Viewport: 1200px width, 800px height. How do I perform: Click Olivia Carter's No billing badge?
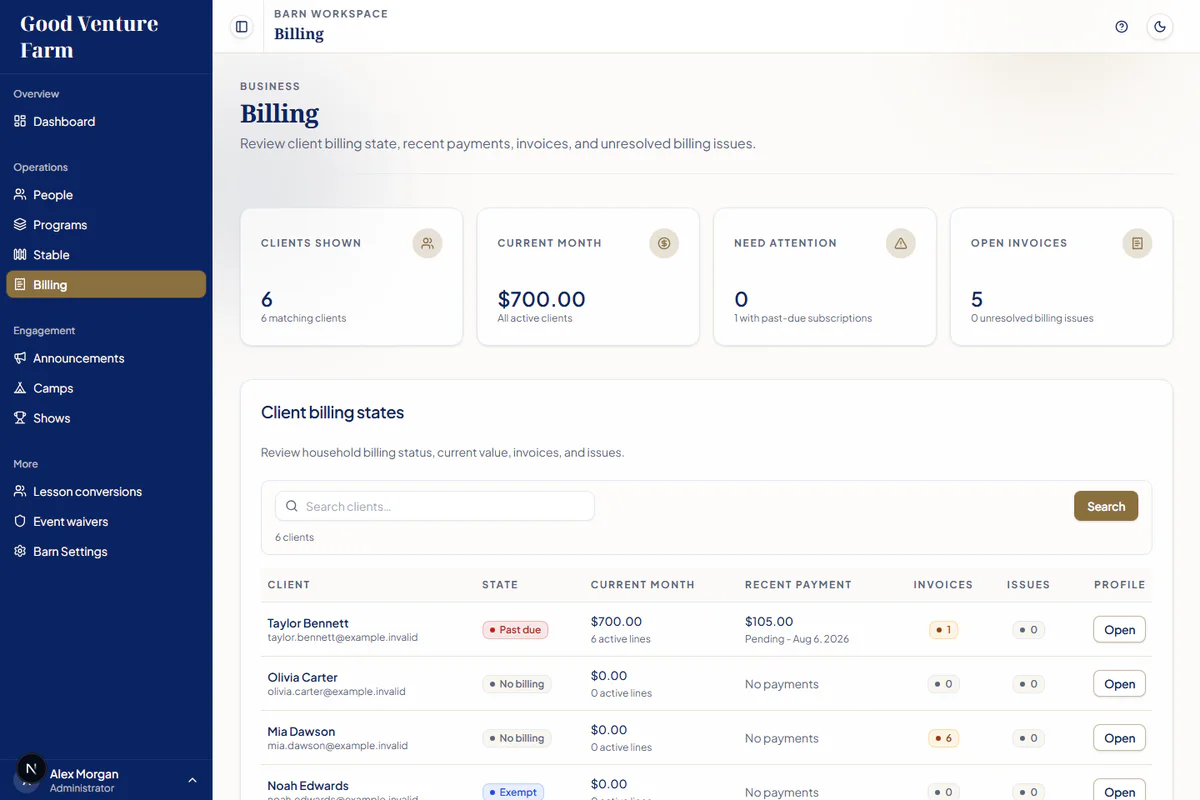coord(517,684)
